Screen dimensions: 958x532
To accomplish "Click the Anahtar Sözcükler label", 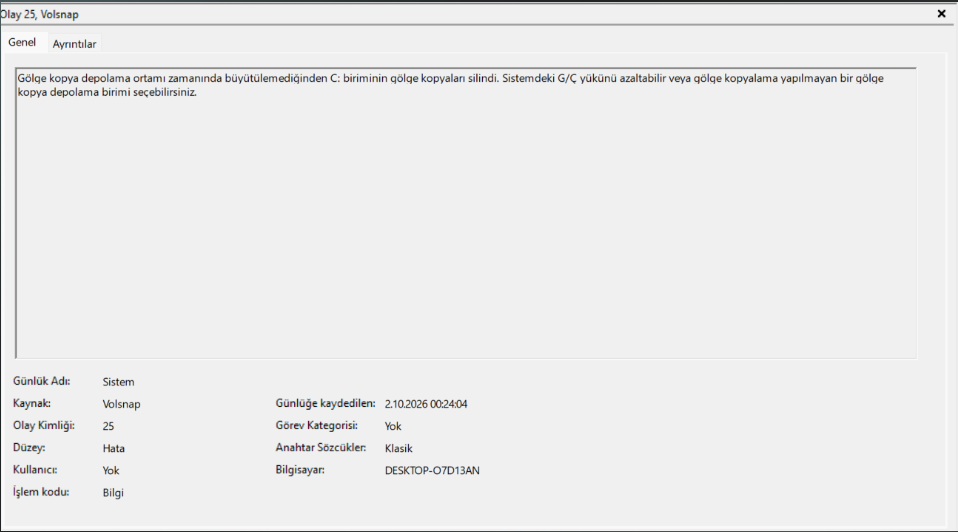I will click(x=321, y=447).
